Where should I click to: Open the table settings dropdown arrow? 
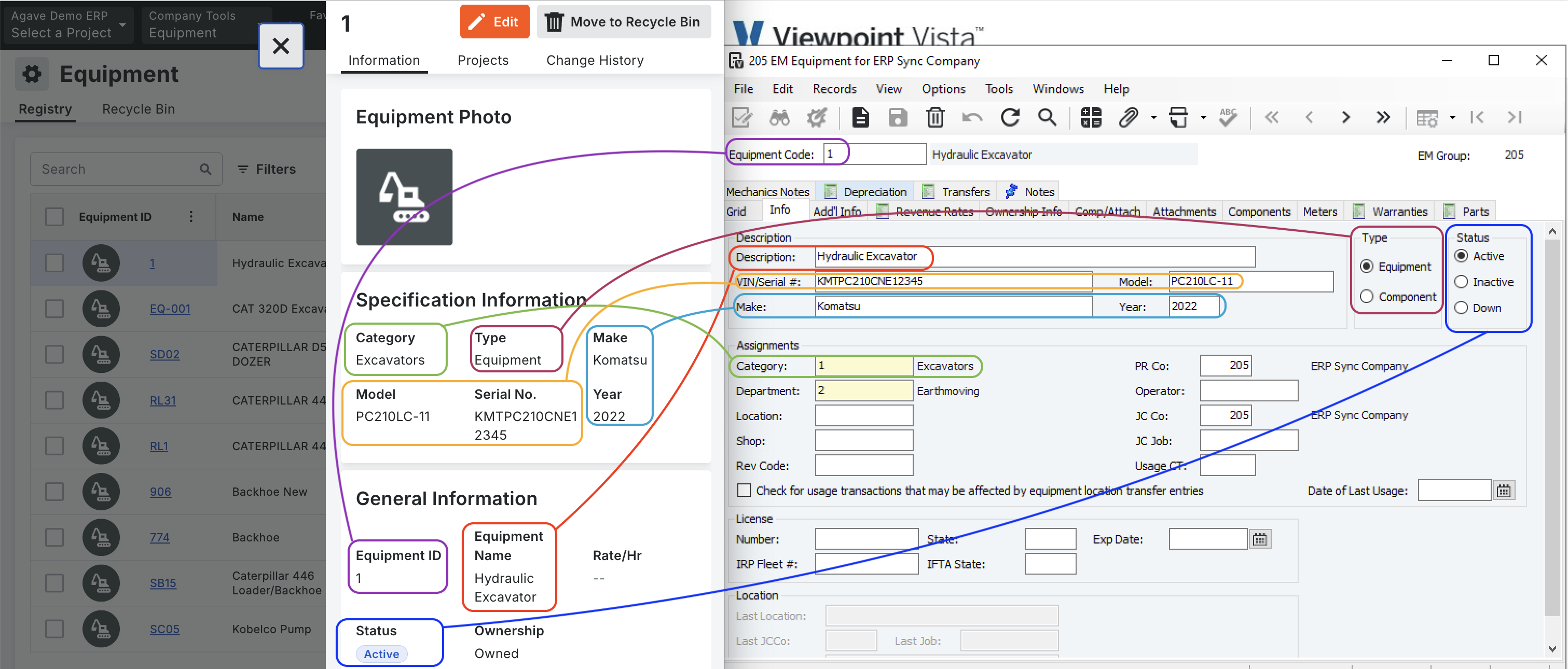click(x=1452, y=117)
